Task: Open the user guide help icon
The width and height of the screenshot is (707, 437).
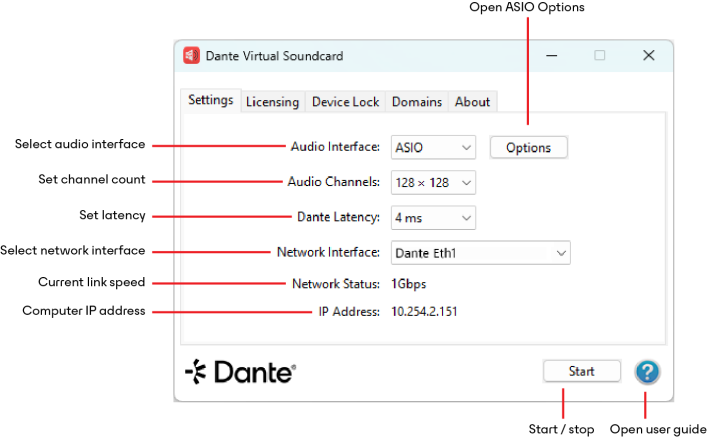Action: pos(647,372)
